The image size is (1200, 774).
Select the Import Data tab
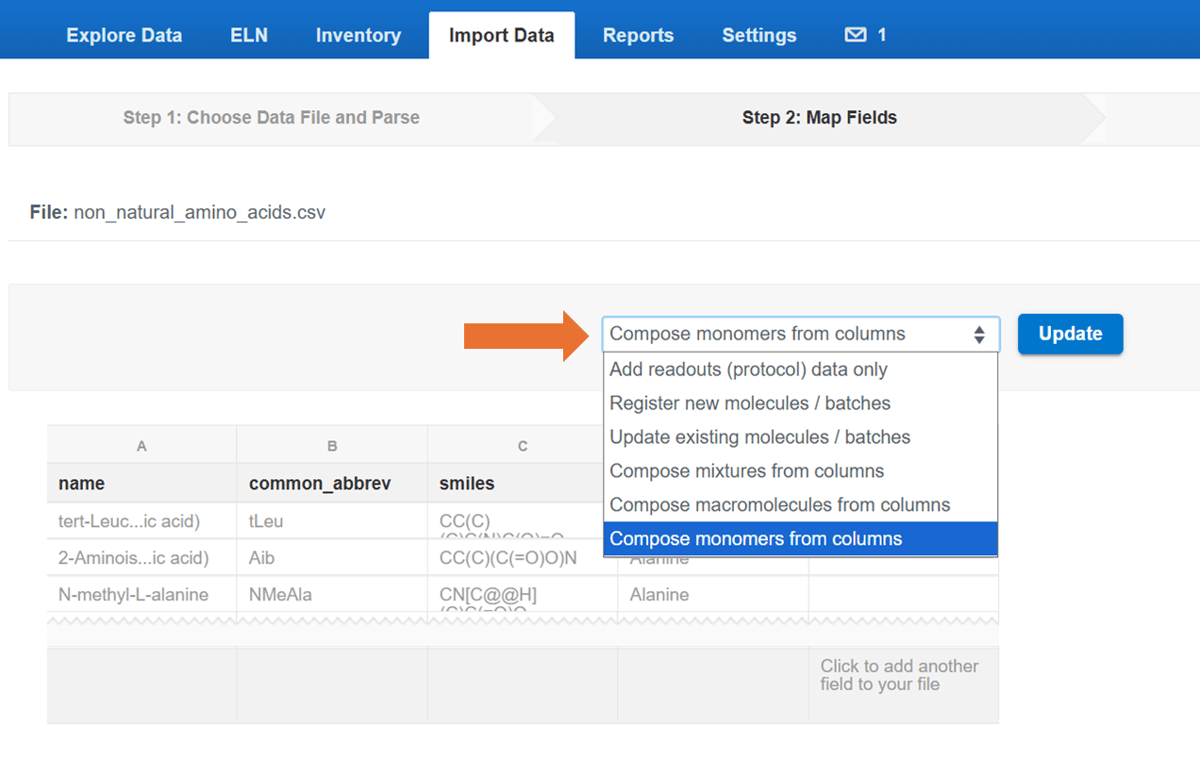501,35
